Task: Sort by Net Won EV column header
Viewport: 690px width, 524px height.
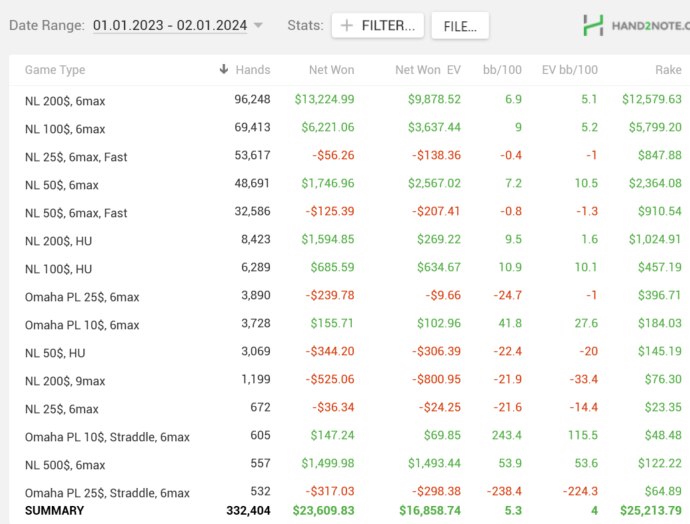Action: (428, 70)
